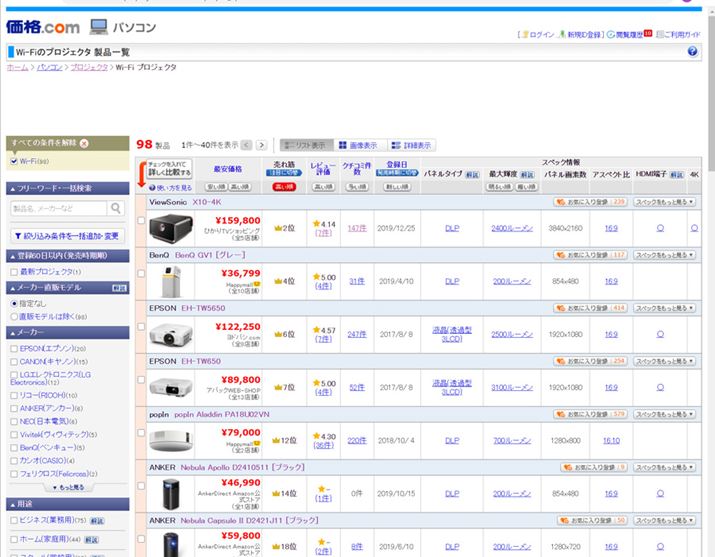Switch to detailed view (詳細表示)
Screen dimensions: 715x557
click(x=411, y=145)
